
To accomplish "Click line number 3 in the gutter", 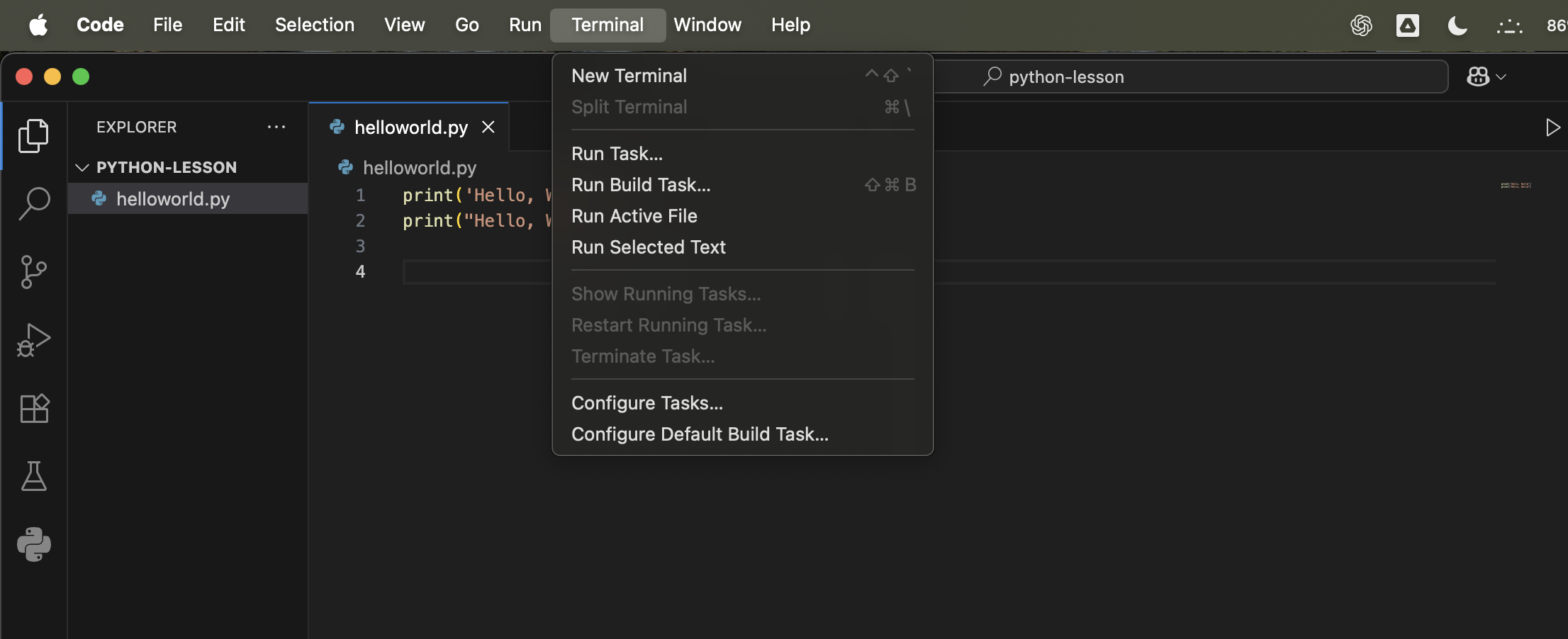I will click(x=360, y=247).
